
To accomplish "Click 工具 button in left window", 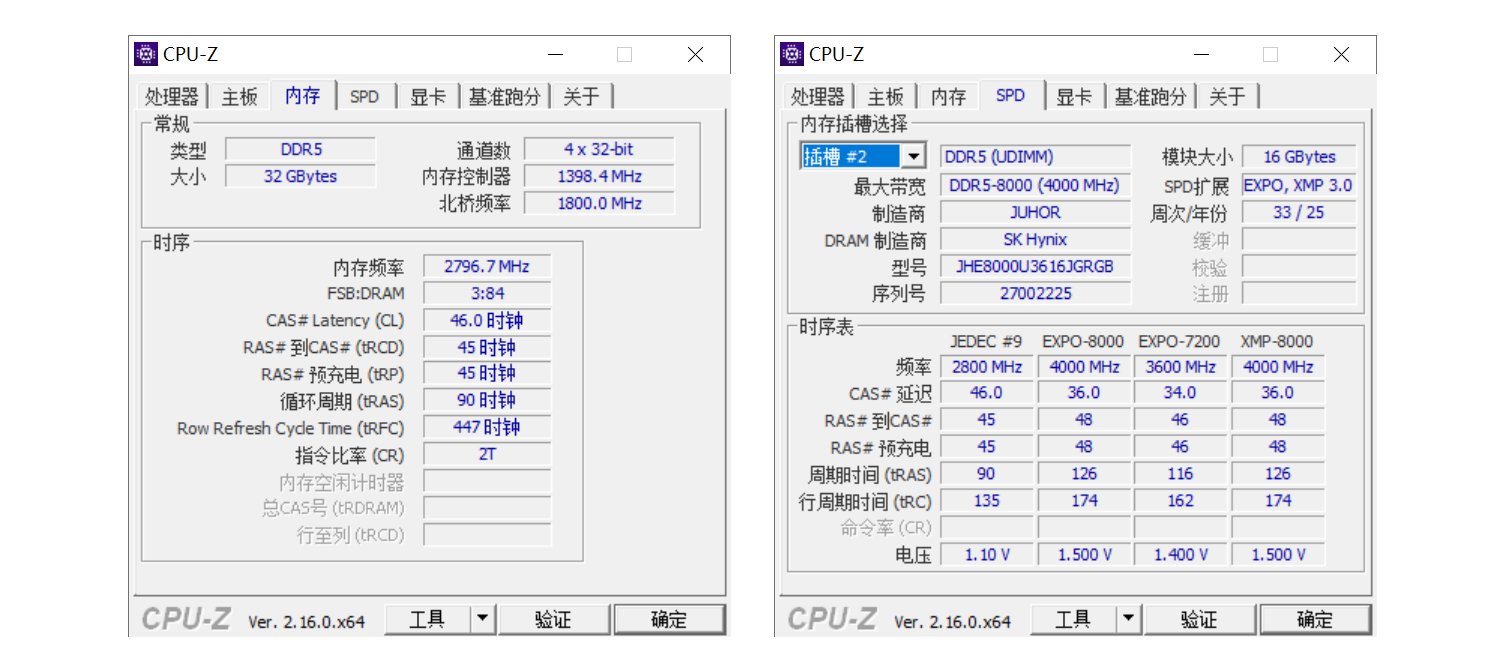I will pos(427,620).
